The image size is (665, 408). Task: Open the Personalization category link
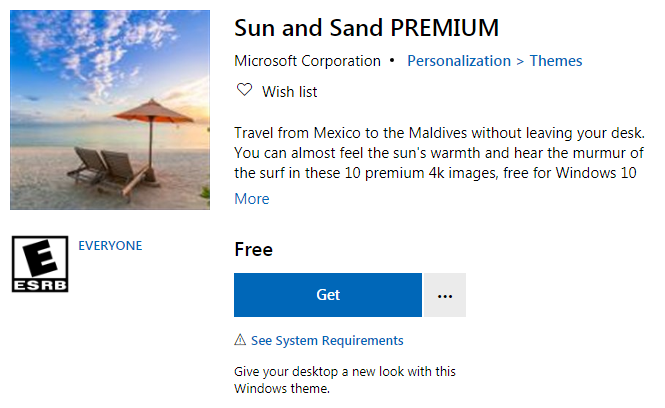(x=459, y=61)
